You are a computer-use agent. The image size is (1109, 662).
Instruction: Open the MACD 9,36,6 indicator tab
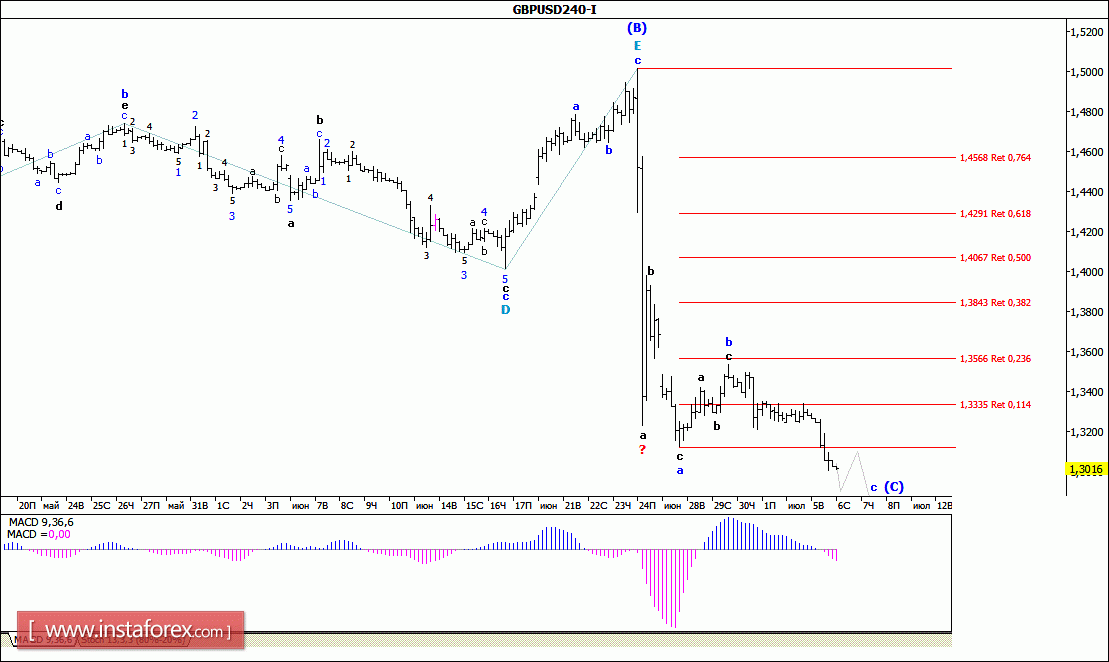point(42,639)
